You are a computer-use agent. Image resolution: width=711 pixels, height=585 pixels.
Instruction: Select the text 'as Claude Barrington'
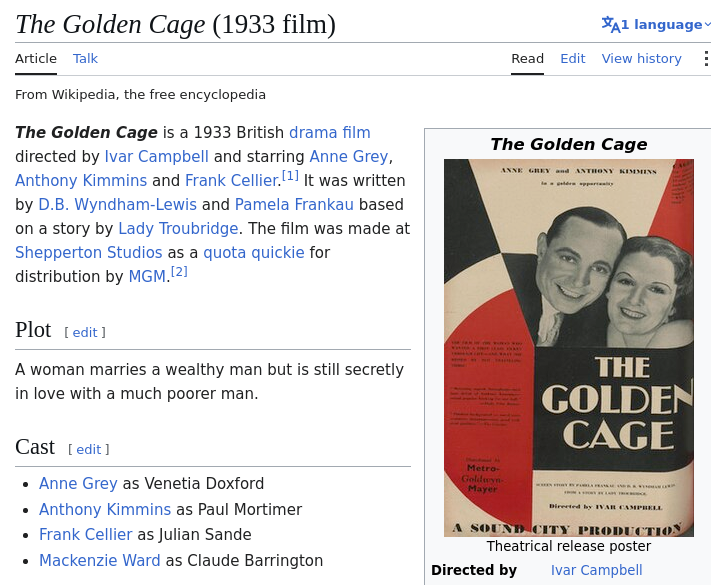pos(244,561)
